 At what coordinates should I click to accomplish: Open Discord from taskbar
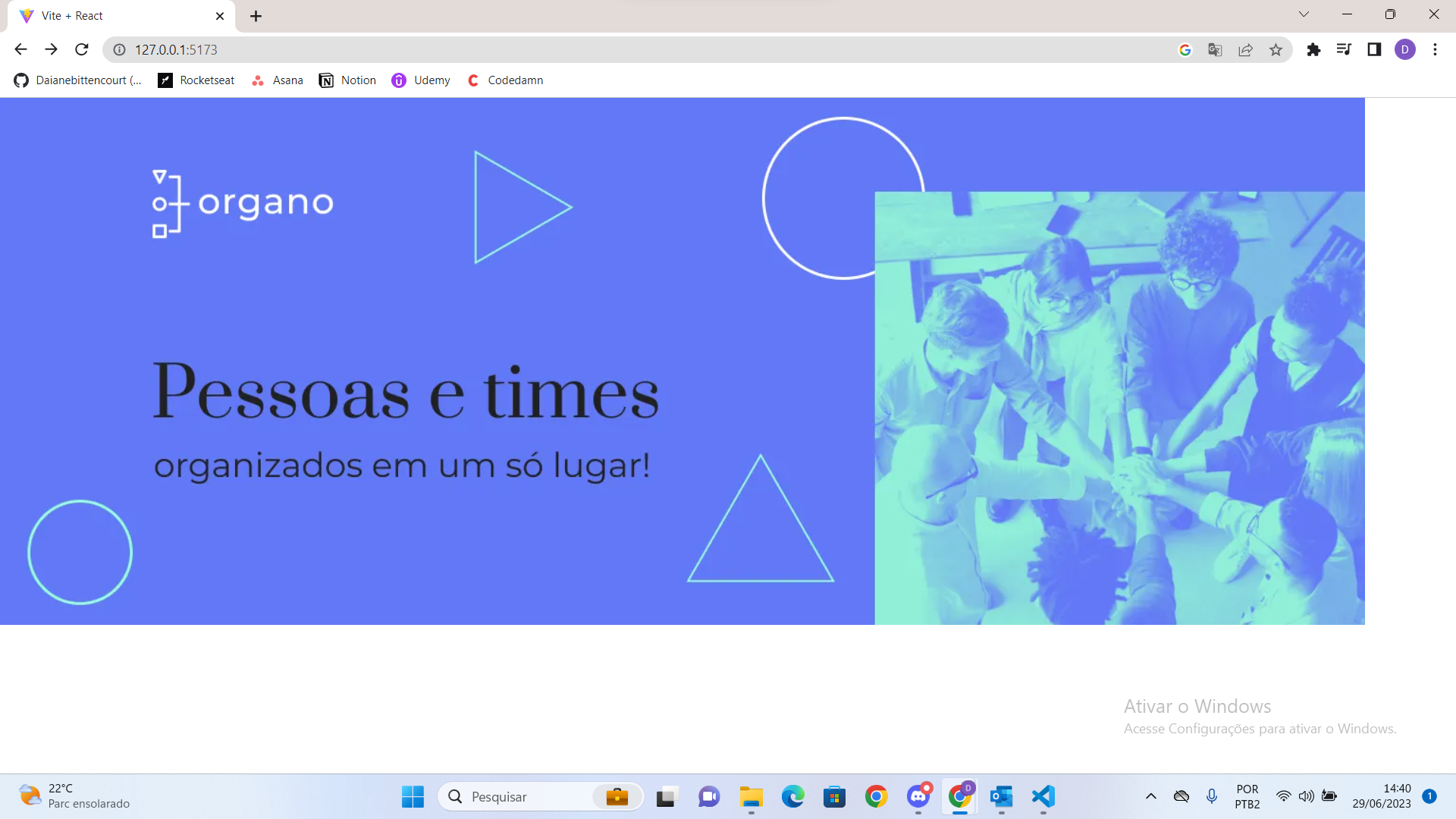[918, 797]
